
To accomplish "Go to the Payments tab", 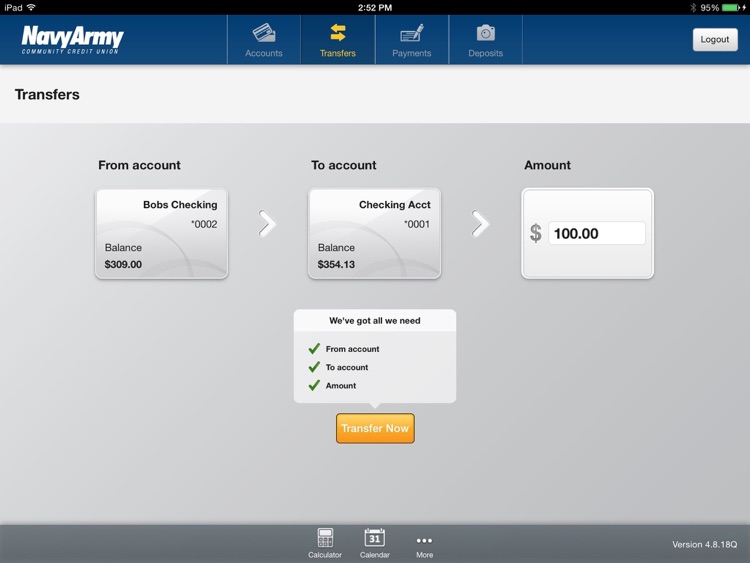I will (412, 40).
